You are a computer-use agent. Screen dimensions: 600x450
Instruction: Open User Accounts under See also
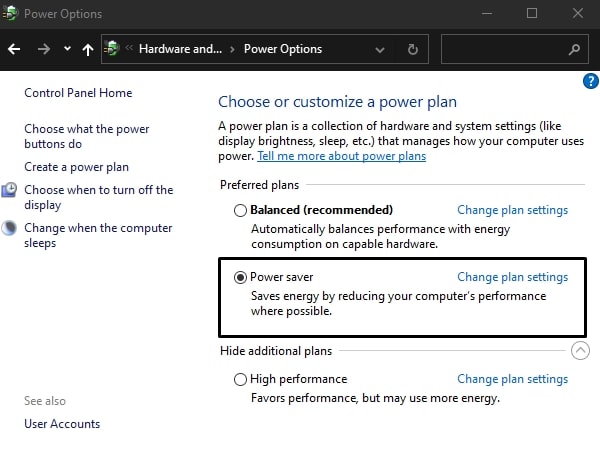click(62, 424)
